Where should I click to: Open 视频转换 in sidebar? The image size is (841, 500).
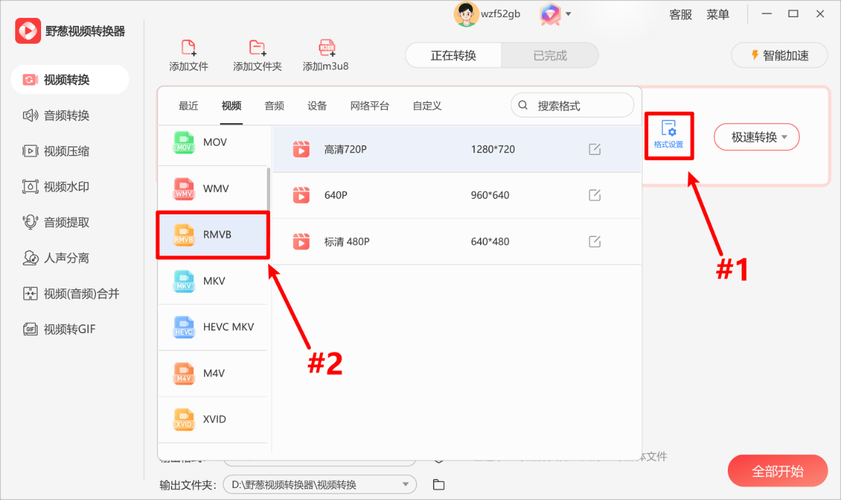click(70, 80)
